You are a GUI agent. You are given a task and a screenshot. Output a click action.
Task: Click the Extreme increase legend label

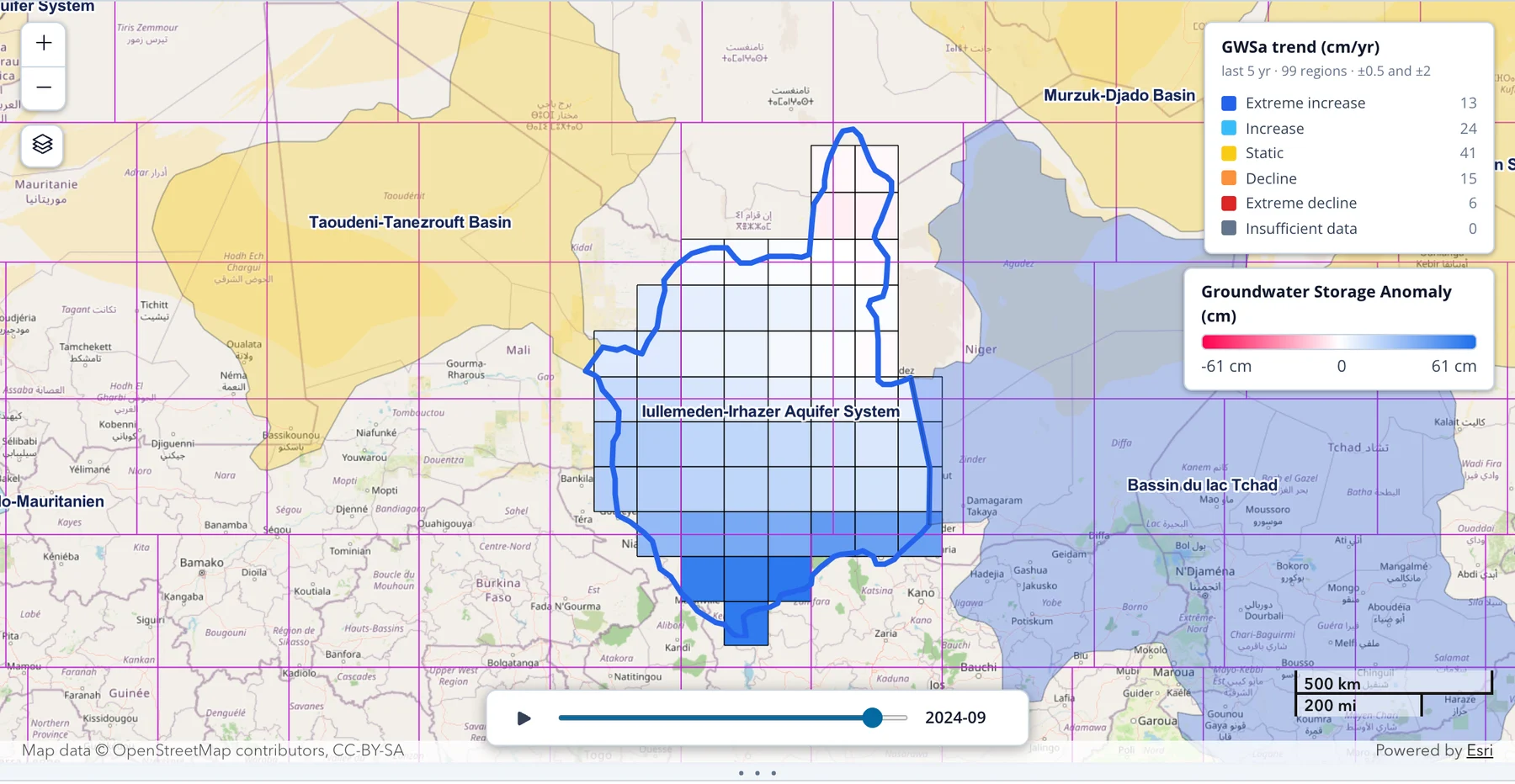click(1305, 103)
